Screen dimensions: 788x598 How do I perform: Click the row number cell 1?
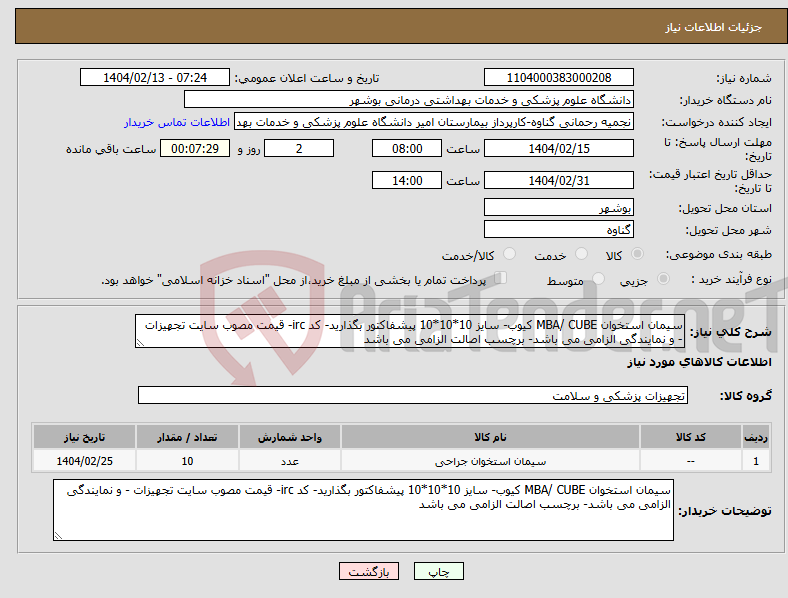tap(756, 461)
